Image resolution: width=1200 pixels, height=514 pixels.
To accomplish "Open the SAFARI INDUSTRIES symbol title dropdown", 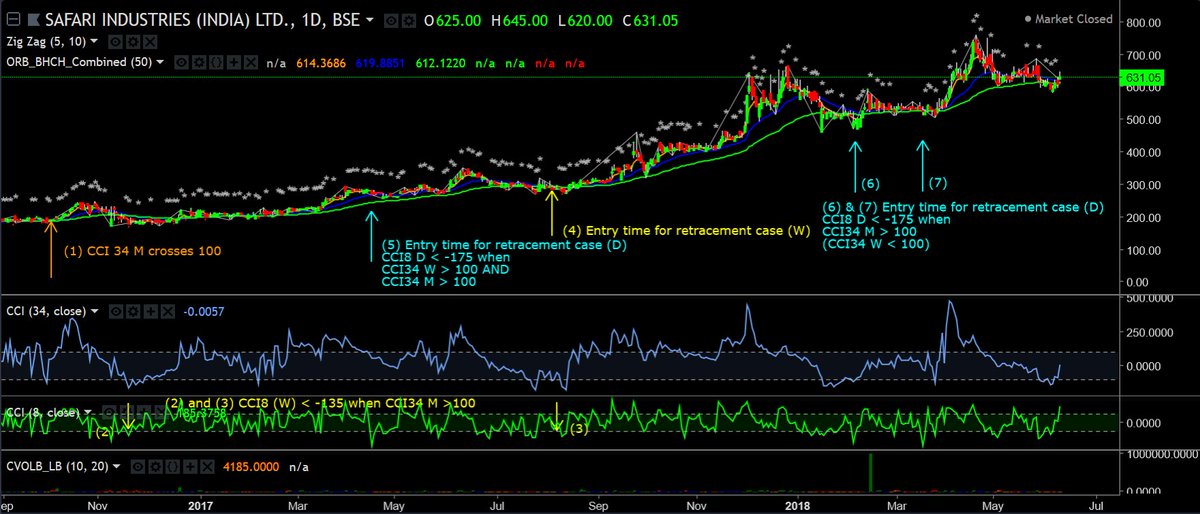I will (x=369, y=21).
